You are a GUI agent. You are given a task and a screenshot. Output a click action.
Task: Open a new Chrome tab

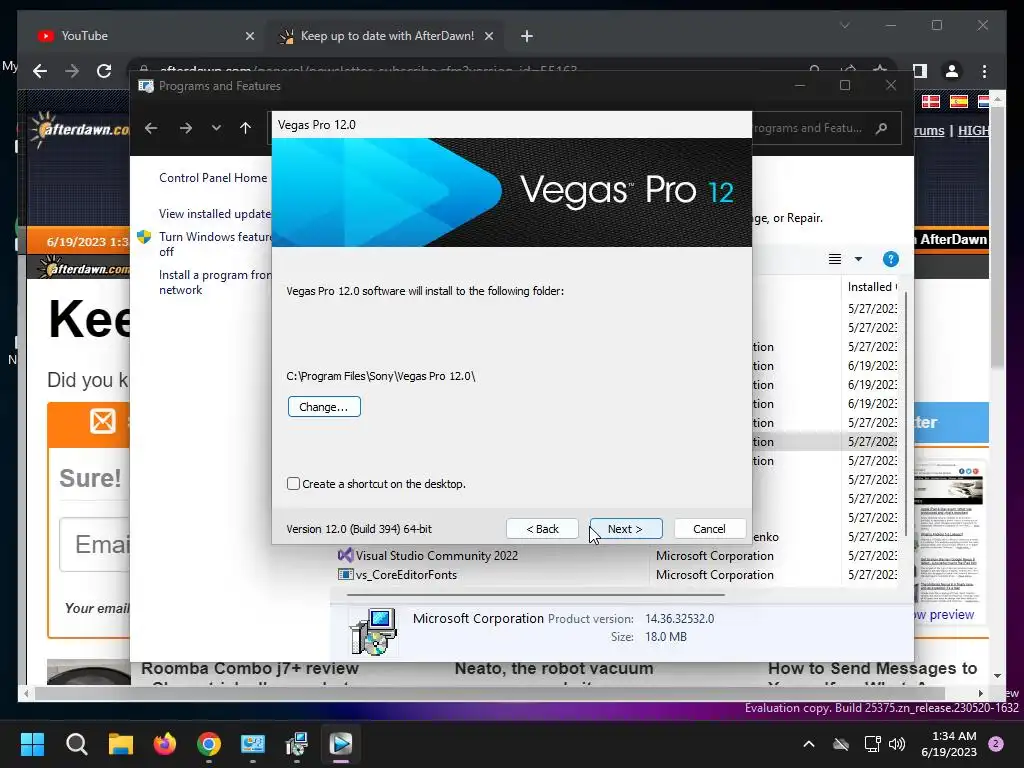527,37
